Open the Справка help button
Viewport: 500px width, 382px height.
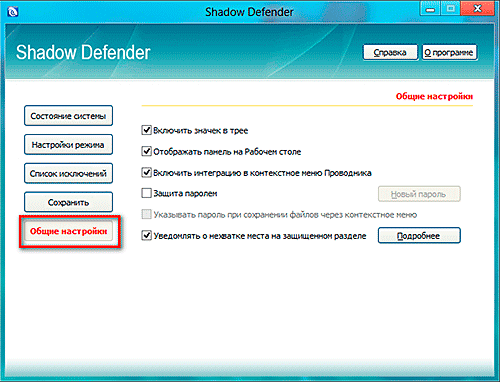[390, 52]
